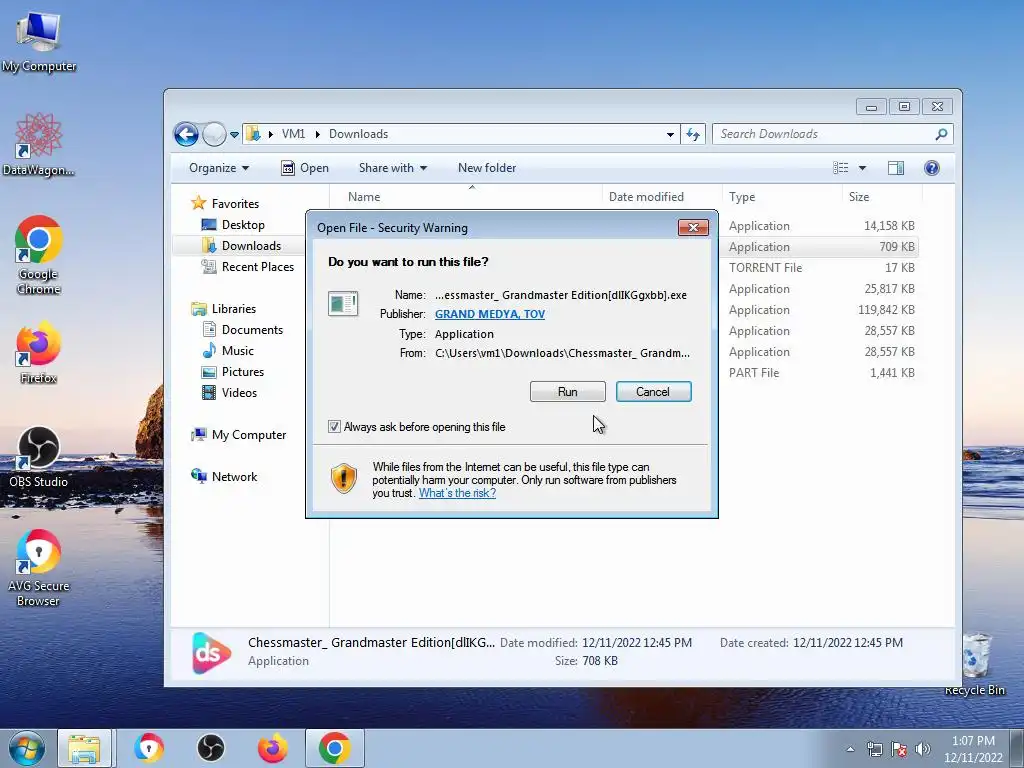Viewport: 1024px width, 768px height.
Task: Untick Always ask before opening this file
Action: click(x=334, y=426)
